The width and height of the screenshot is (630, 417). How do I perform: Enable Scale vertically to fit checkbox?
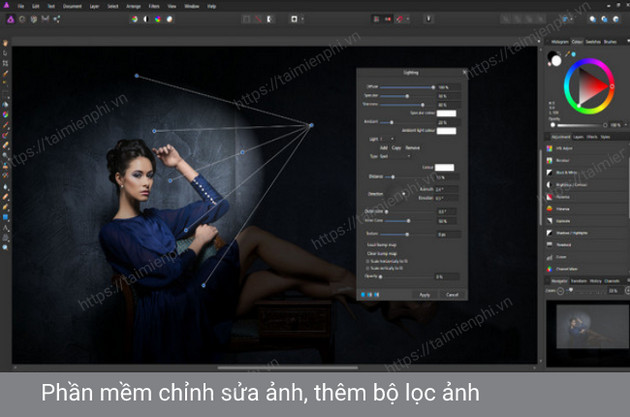(x=367, y=268)
